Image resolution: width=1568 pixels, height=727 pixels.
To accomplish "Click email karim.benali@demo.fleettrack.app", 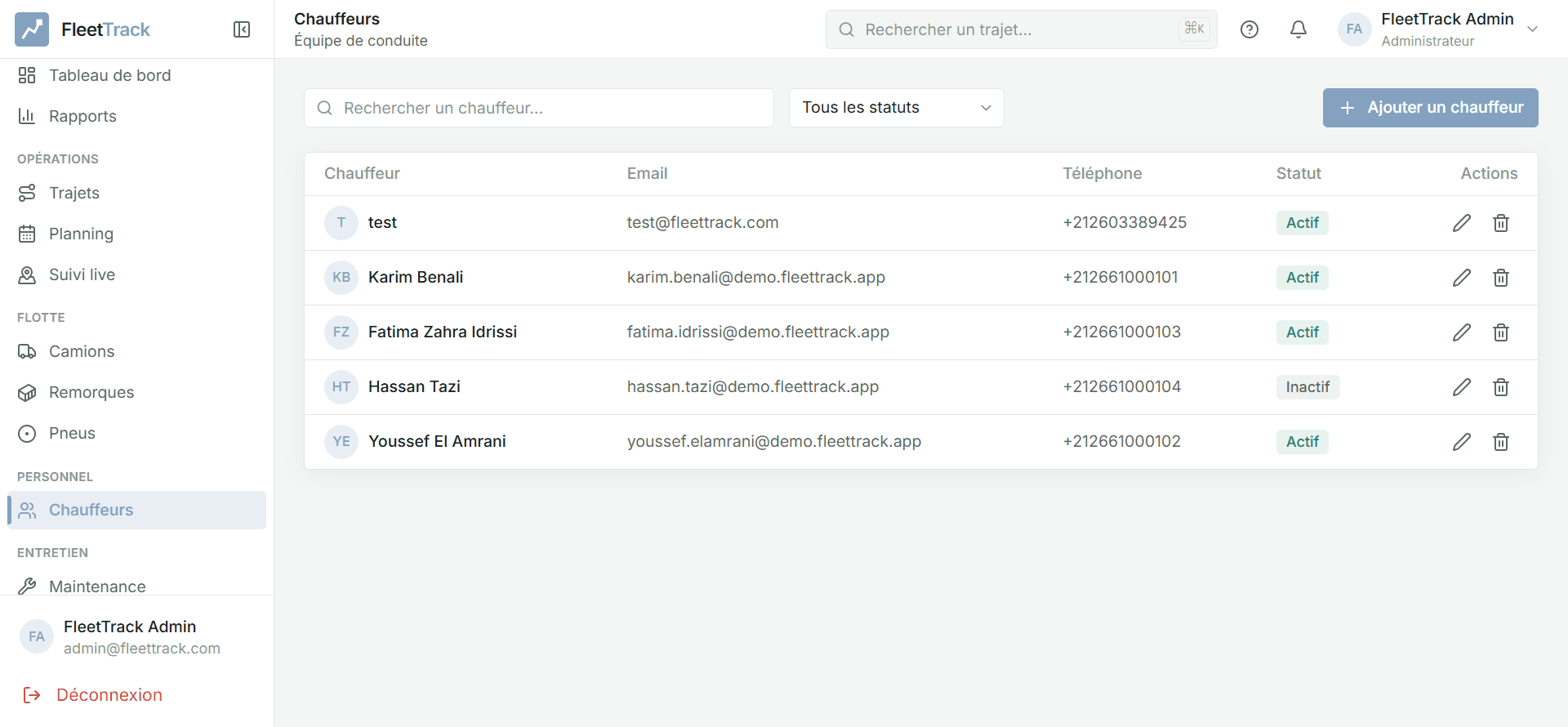I will [x=756, y=278].
